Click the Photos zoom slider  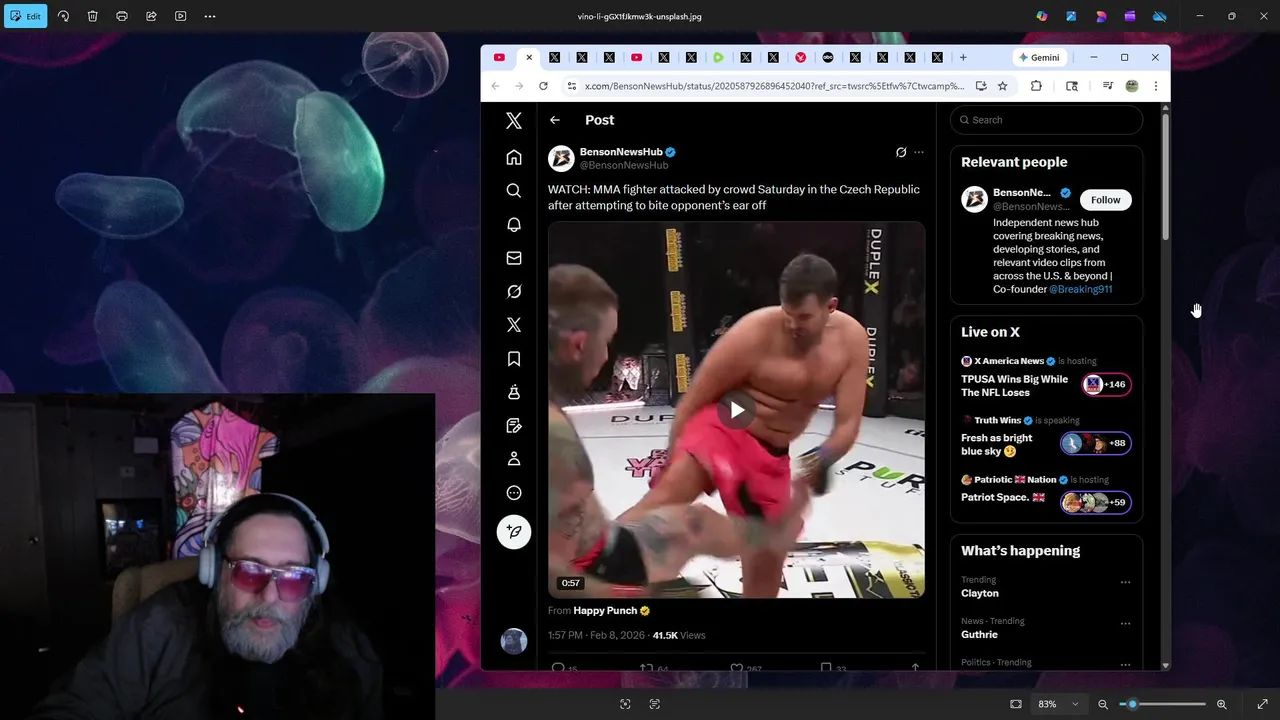(x=1161, y=704)
